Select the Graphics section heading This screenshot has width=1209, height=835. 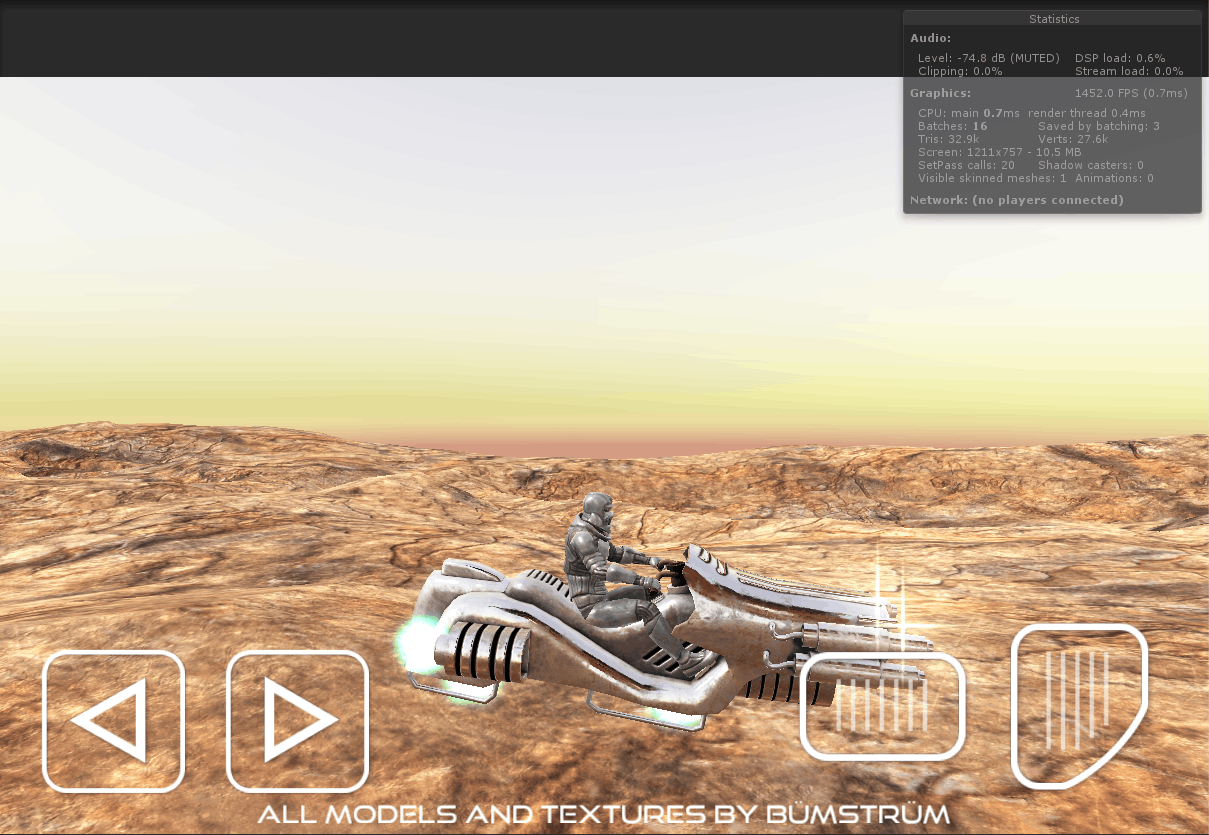[940, 93]
